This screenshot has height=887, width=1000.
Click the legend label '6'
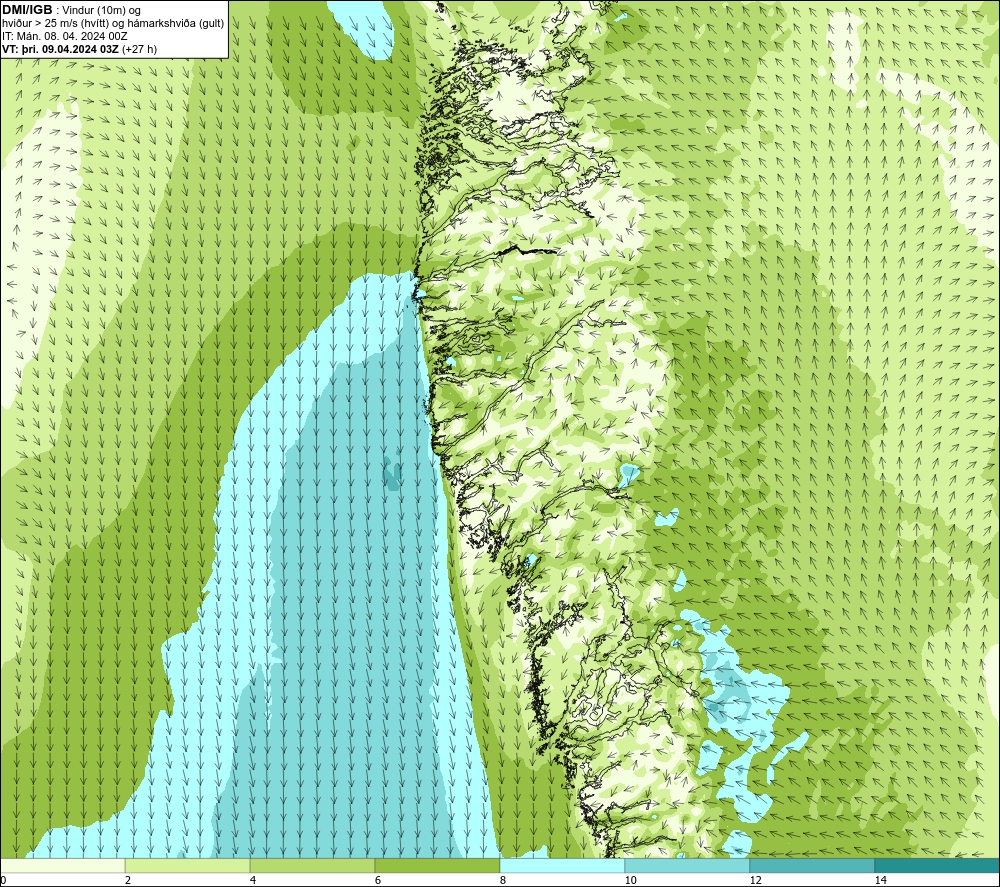378,881
